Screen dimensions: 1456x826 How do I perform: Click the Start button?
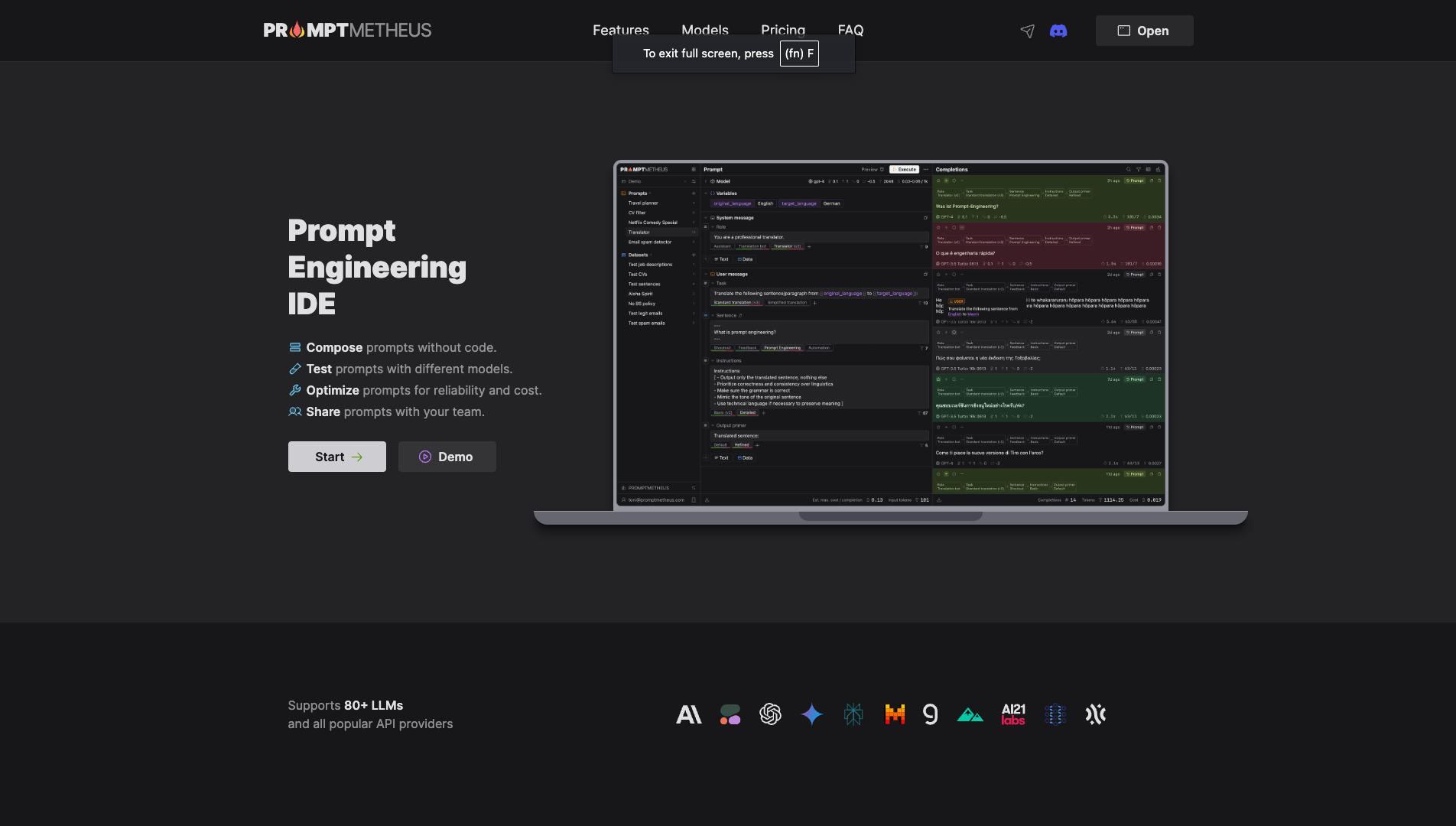coord(337,457)
